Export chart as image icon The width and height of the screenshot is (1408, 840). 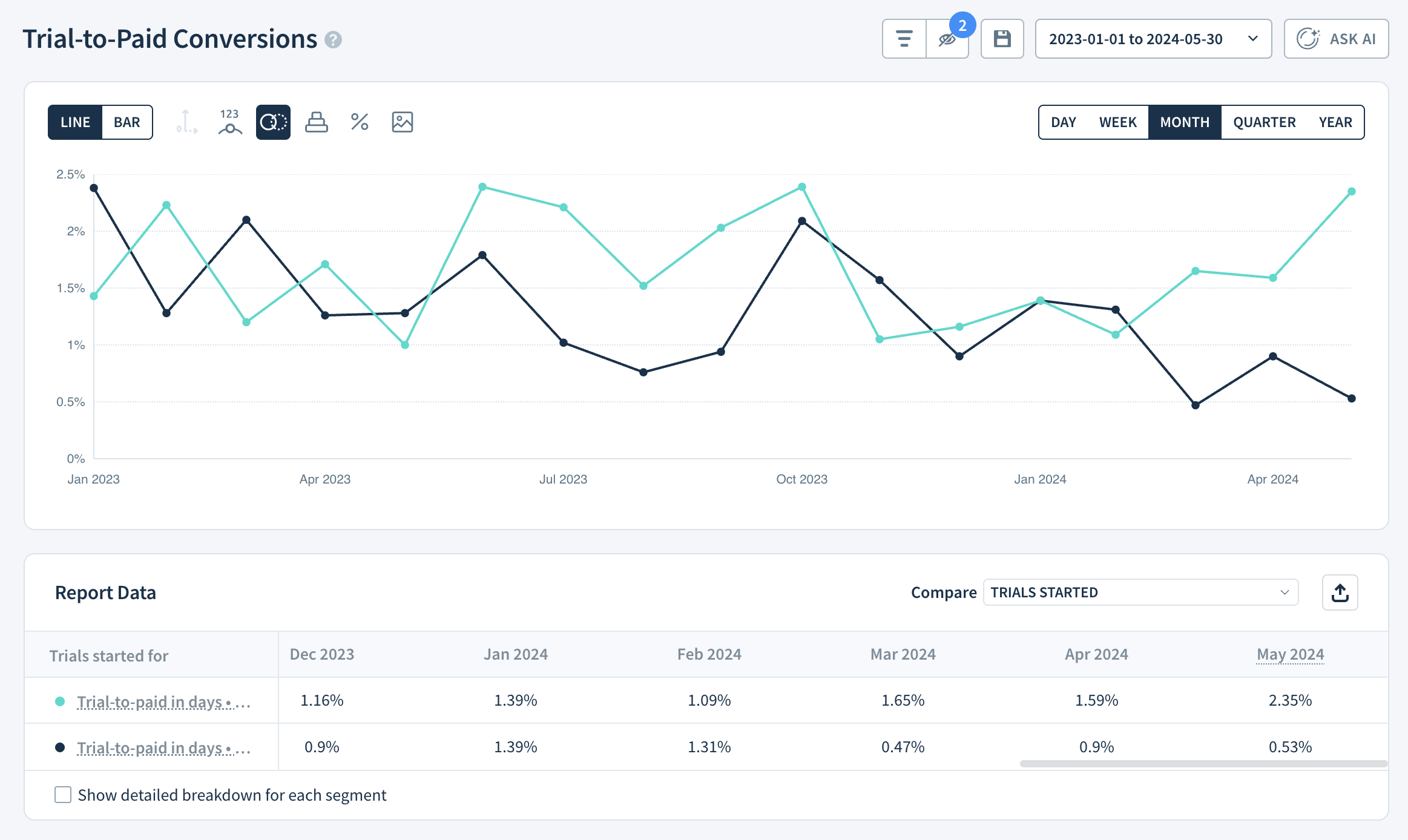(x=403, y=122)
